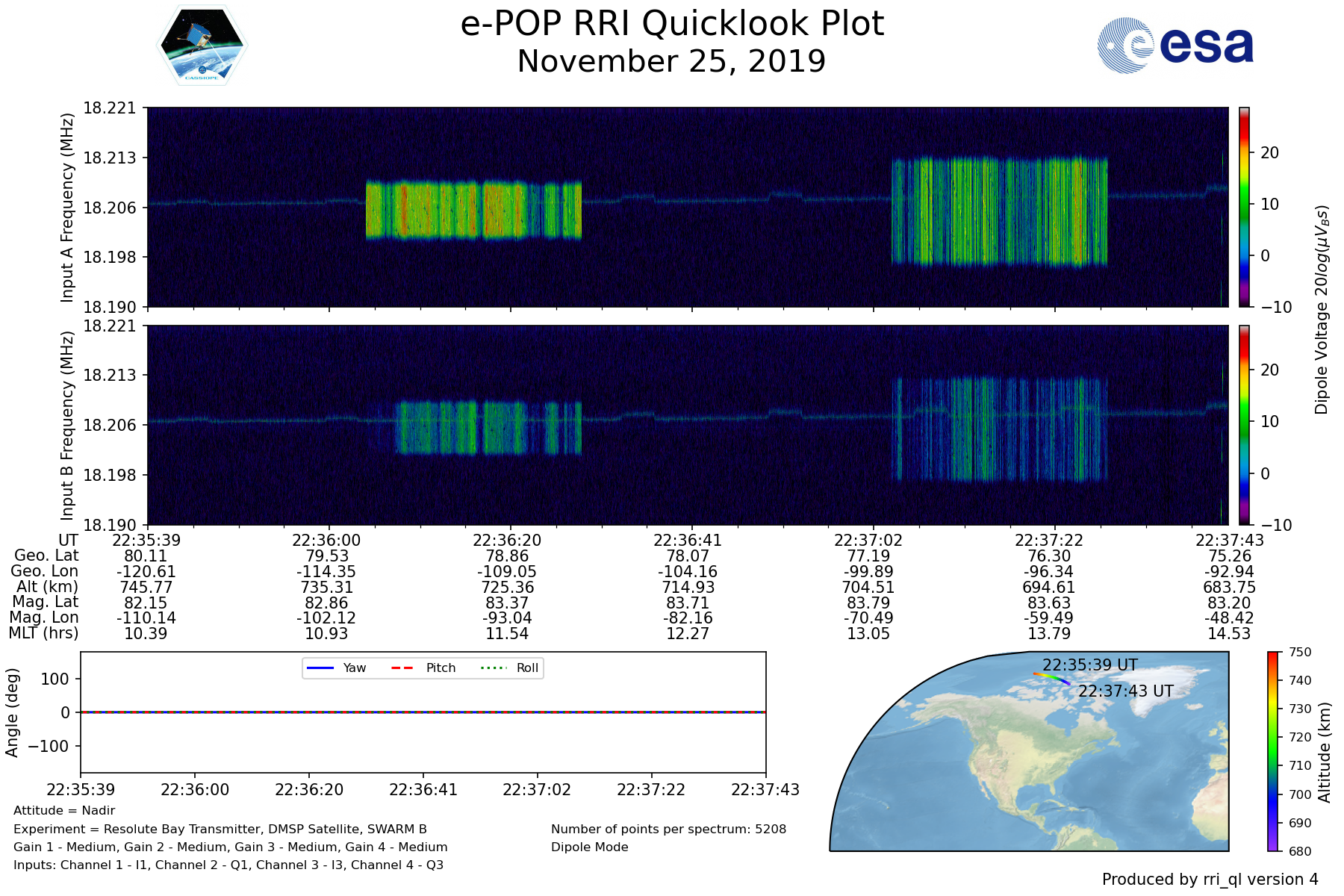The image size is (1344, 896).
Task: Click the November 25, 2019 date subtitle
Action: click(672, 61)
